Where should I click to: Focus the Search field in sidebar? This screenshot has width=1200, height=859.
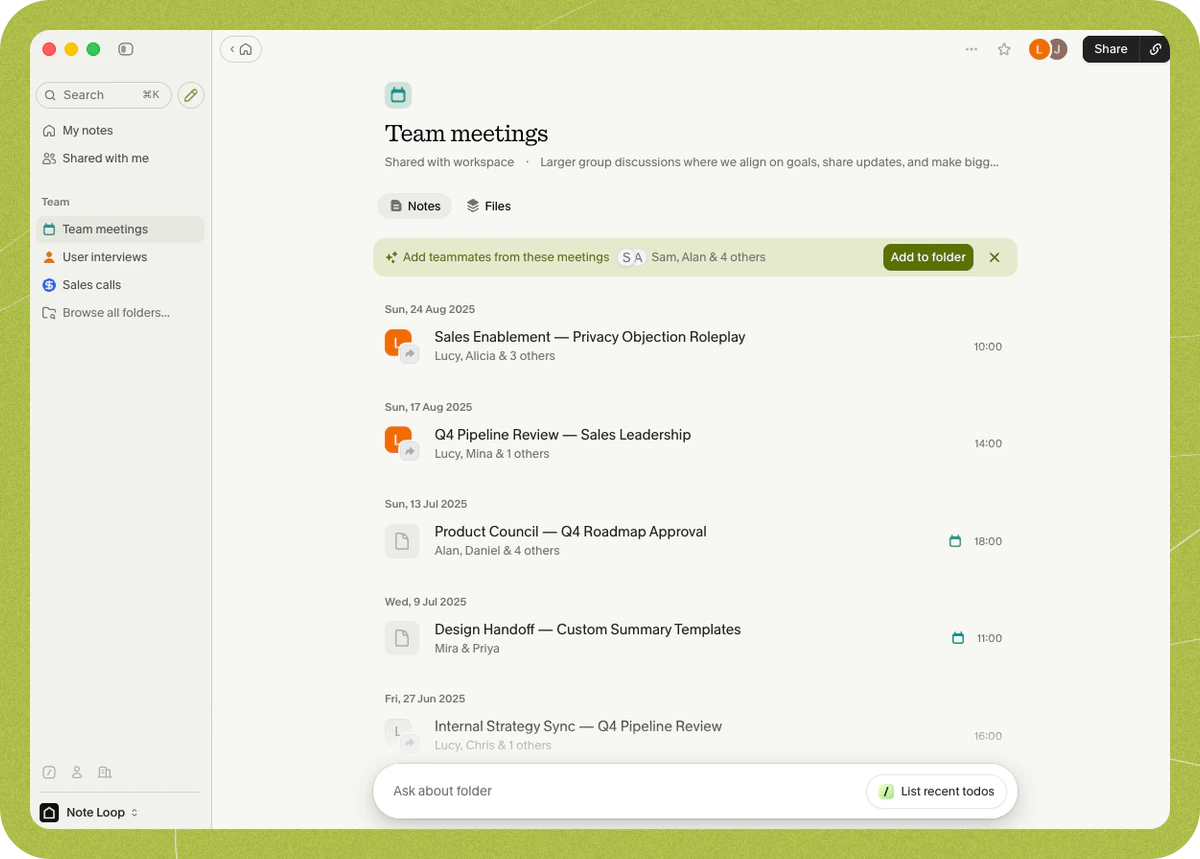tap(104, 95)
